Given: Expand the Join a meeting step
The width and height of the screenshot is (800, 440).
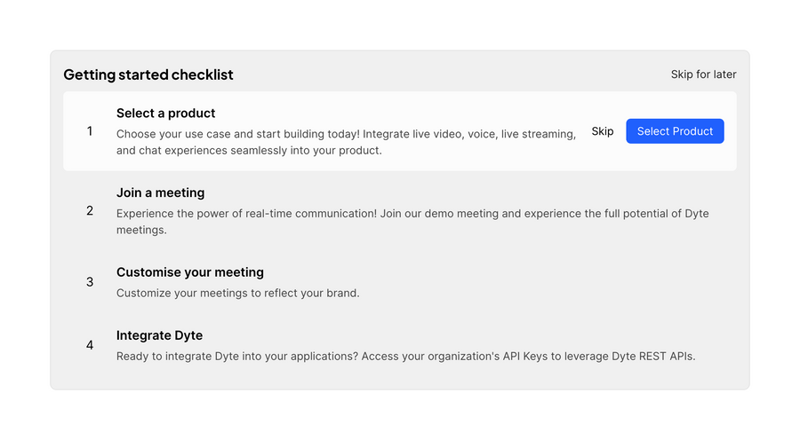Looking at the screenshot, I should click(160, 193).
